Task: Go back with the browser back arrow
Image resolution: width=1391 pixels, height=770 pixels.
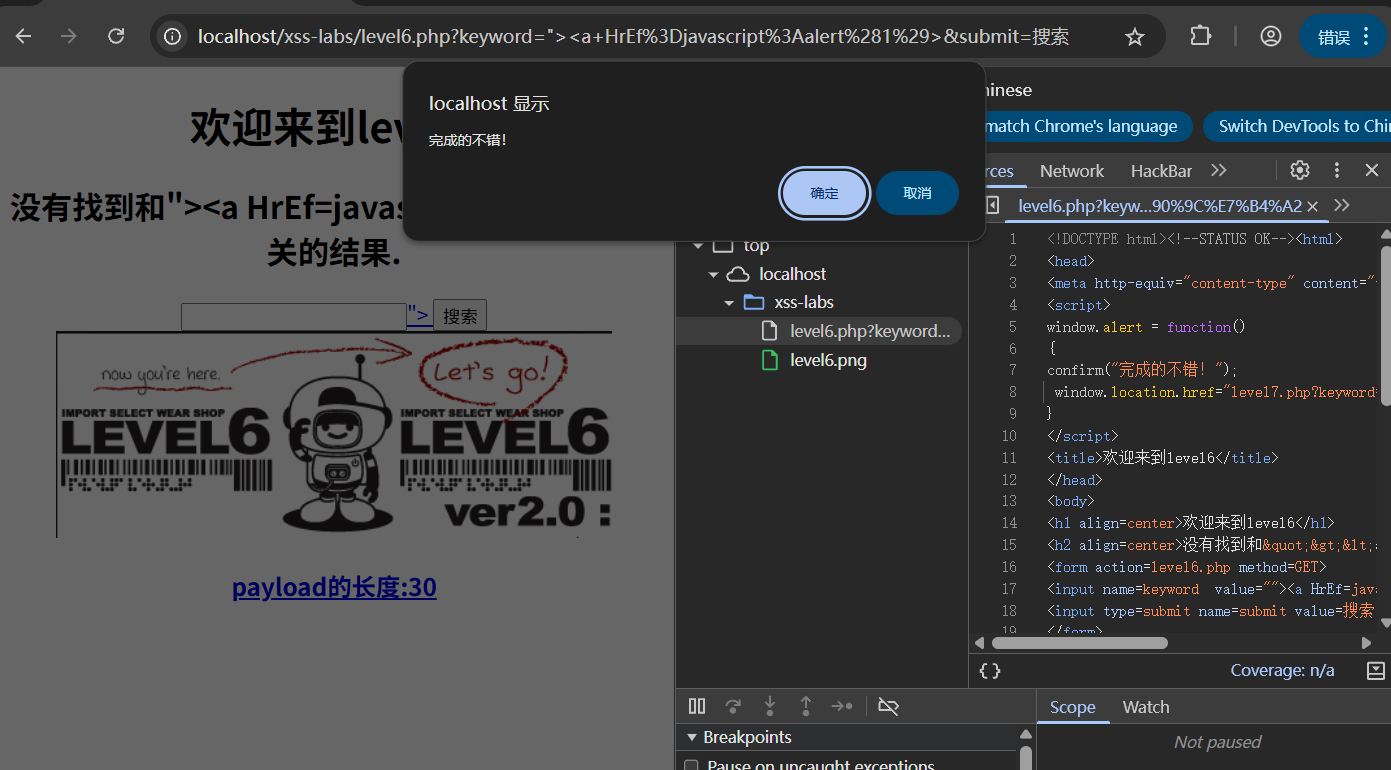Action: coord(23,37)
